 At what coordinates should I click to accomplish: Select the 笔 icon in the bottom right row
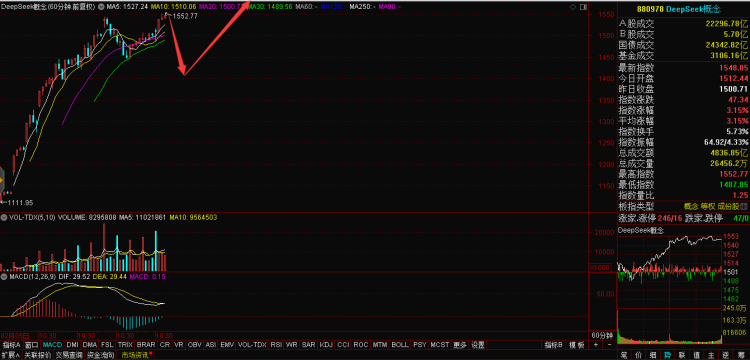(624, 355)
